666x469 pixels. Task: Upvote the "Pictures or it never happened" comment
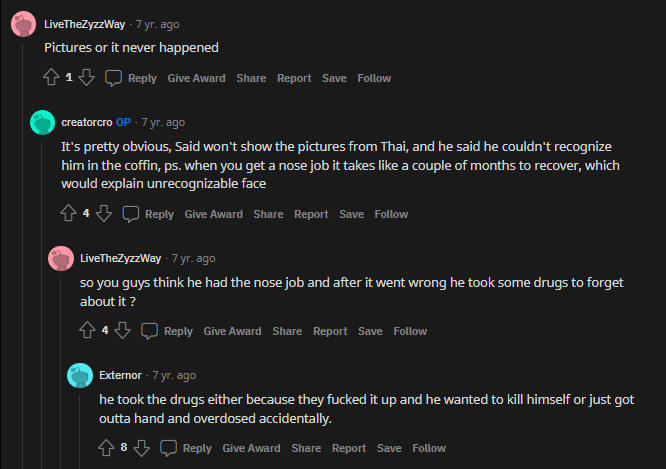(51, 77)
